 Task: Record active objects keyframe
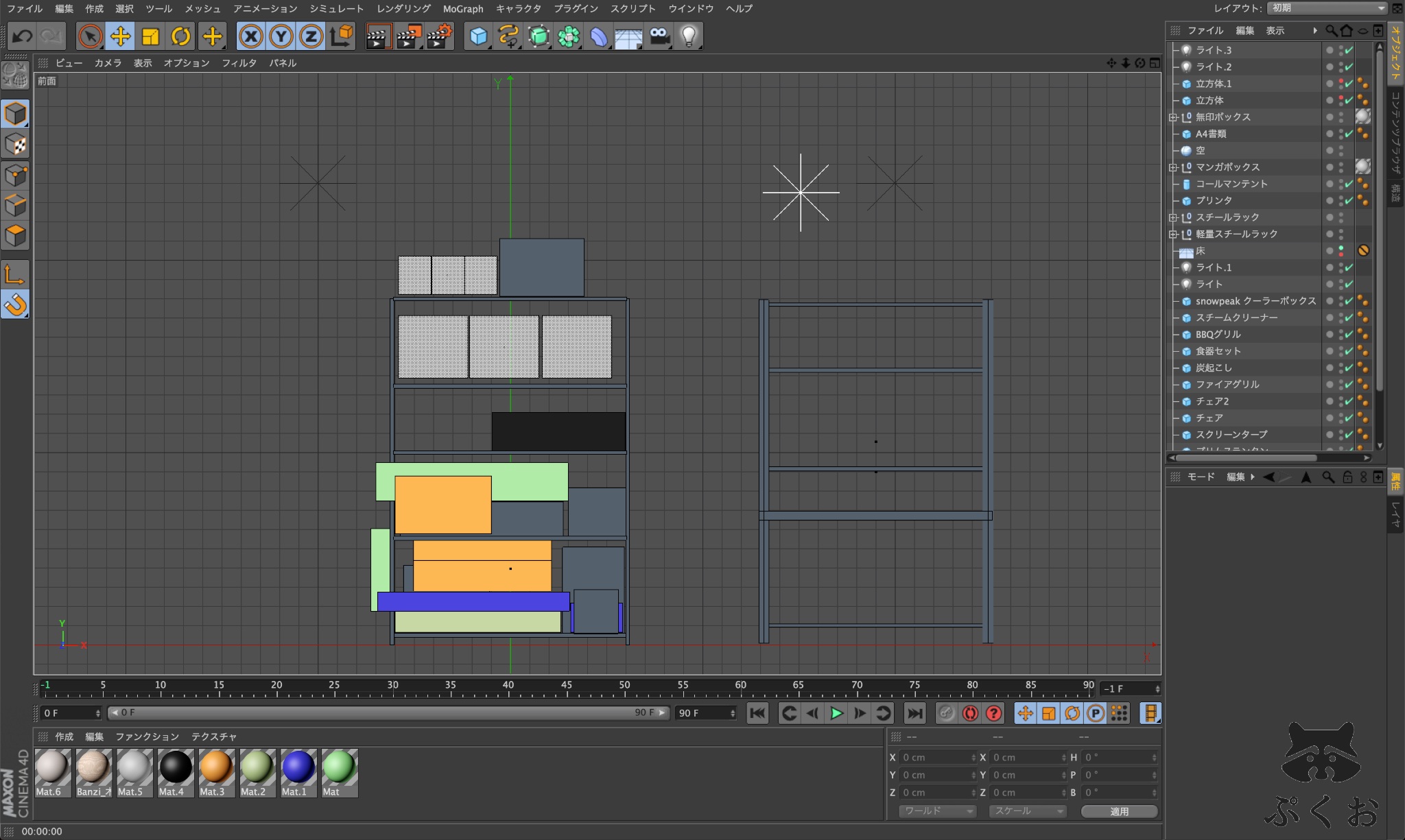click(x=946, y=713)
